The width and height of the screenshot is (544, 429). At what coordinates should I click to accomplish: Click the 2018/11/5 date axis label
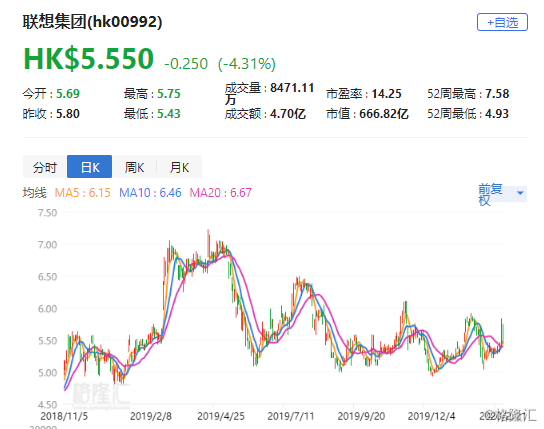[x=64, y=416]
